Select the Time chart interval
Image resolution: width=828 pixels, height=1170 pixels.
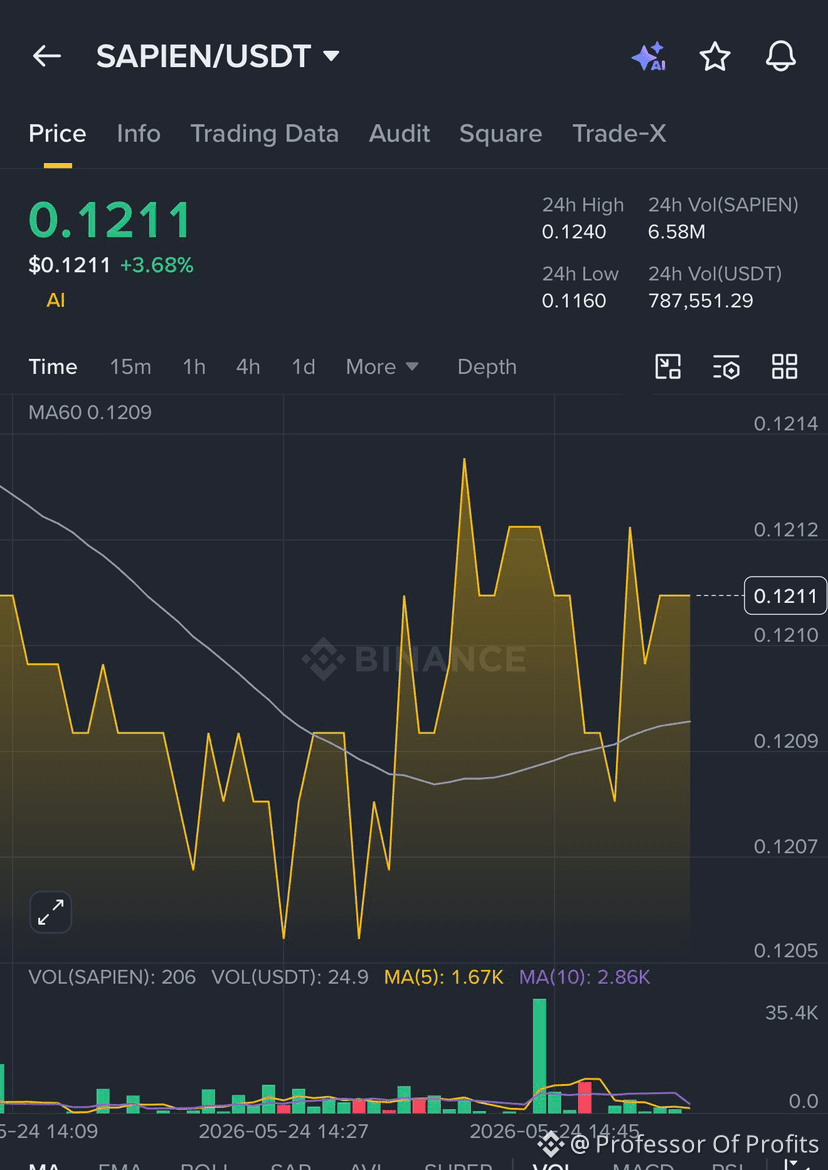[x=53, y=367]
